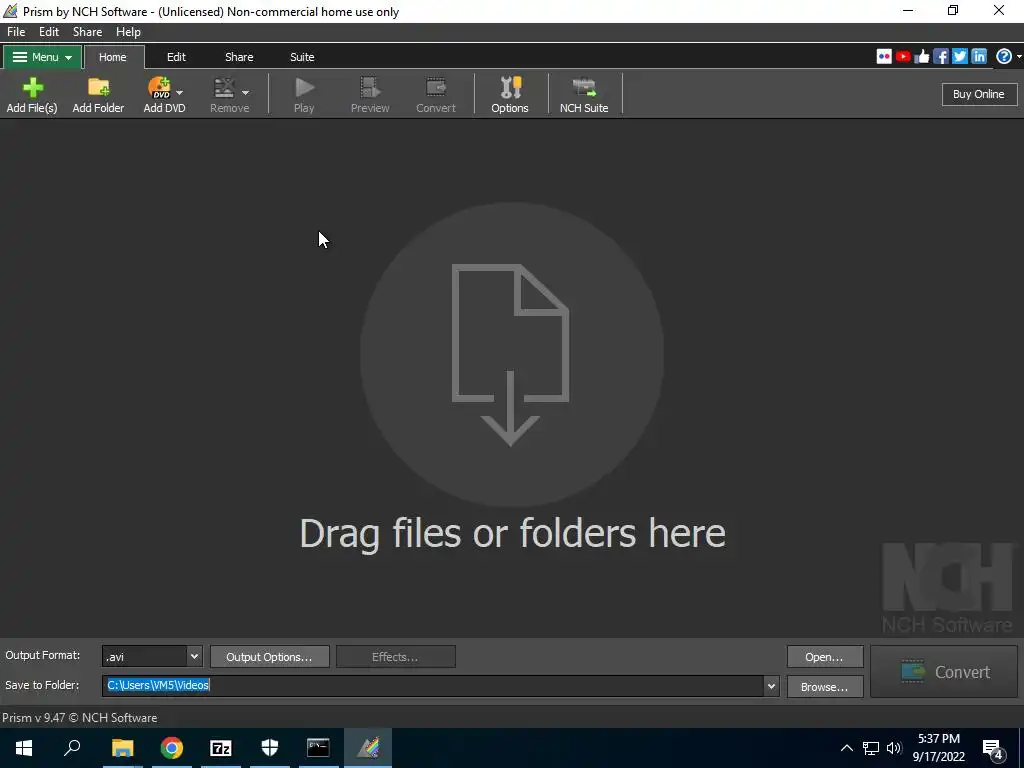Open the Help menu

(128, 32)
